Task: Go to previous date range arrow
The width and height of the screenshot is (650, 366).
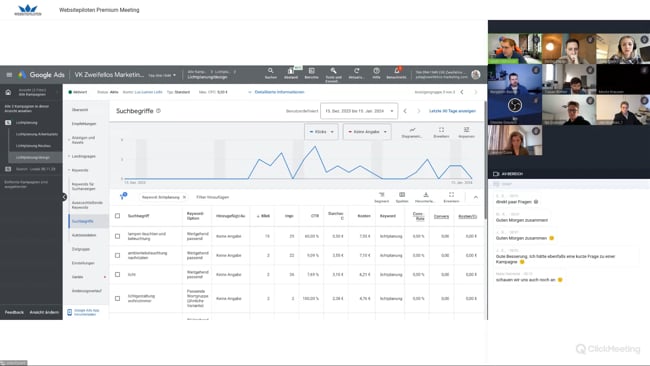Action: (x=405, y=111)
